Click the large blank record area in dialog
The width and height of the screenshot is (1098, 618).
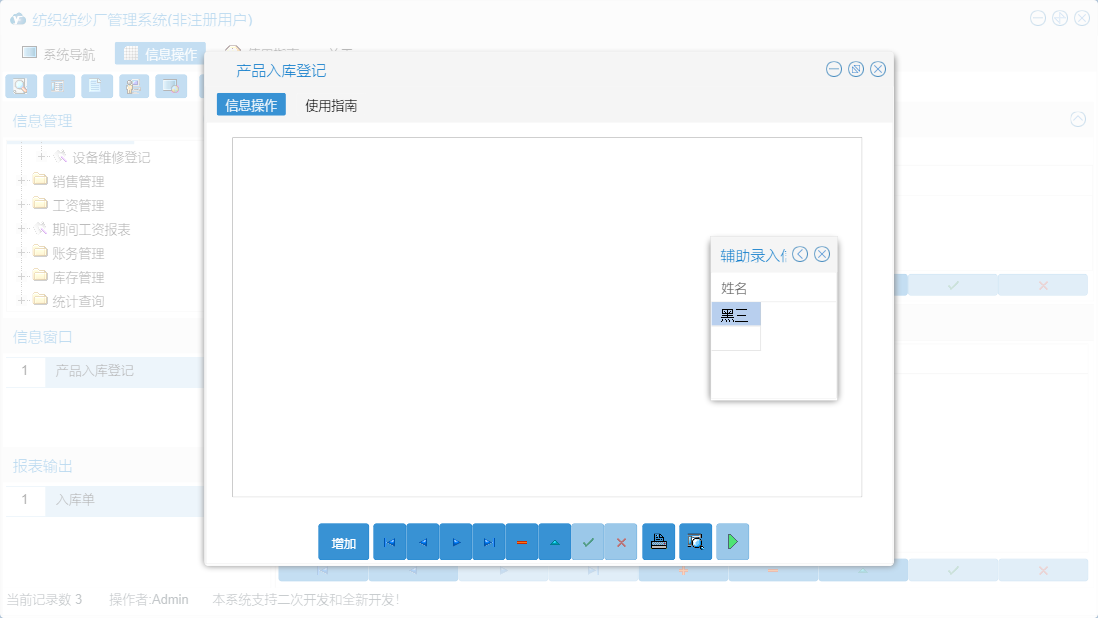point(547,317)
